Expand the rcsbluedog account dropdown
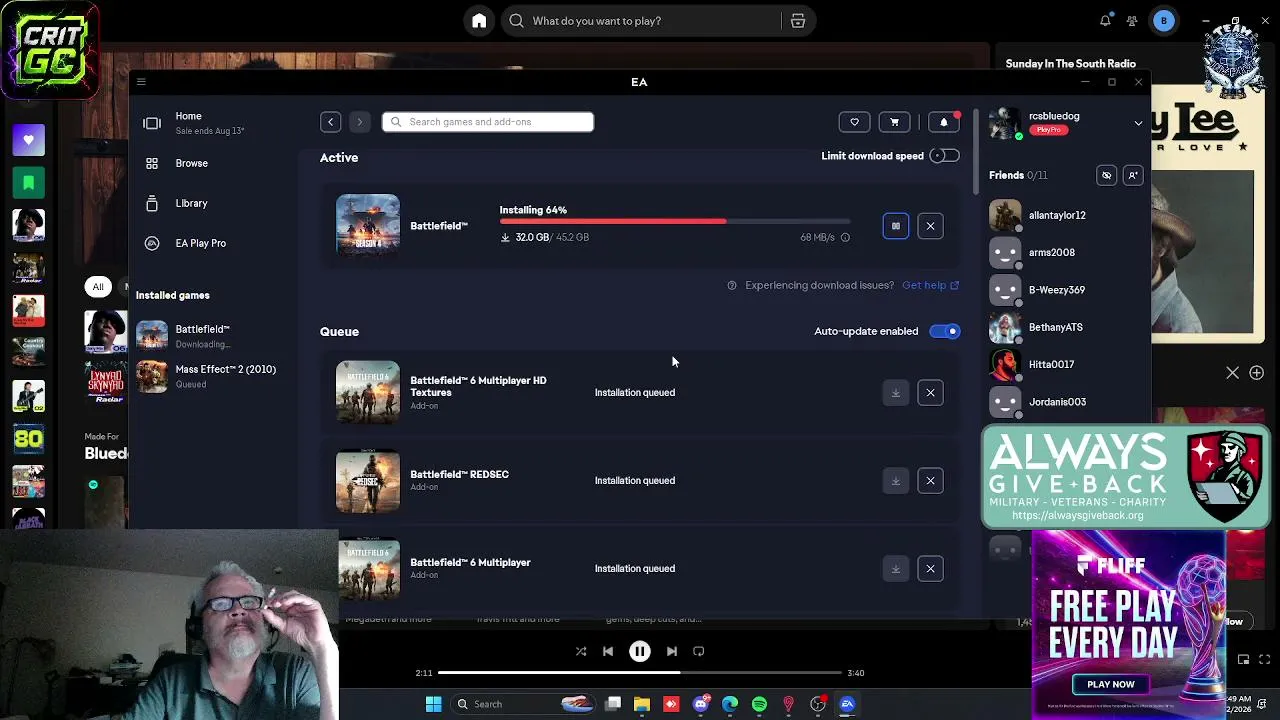This screenshot has height=720, width=1280. click(1138, 123)
